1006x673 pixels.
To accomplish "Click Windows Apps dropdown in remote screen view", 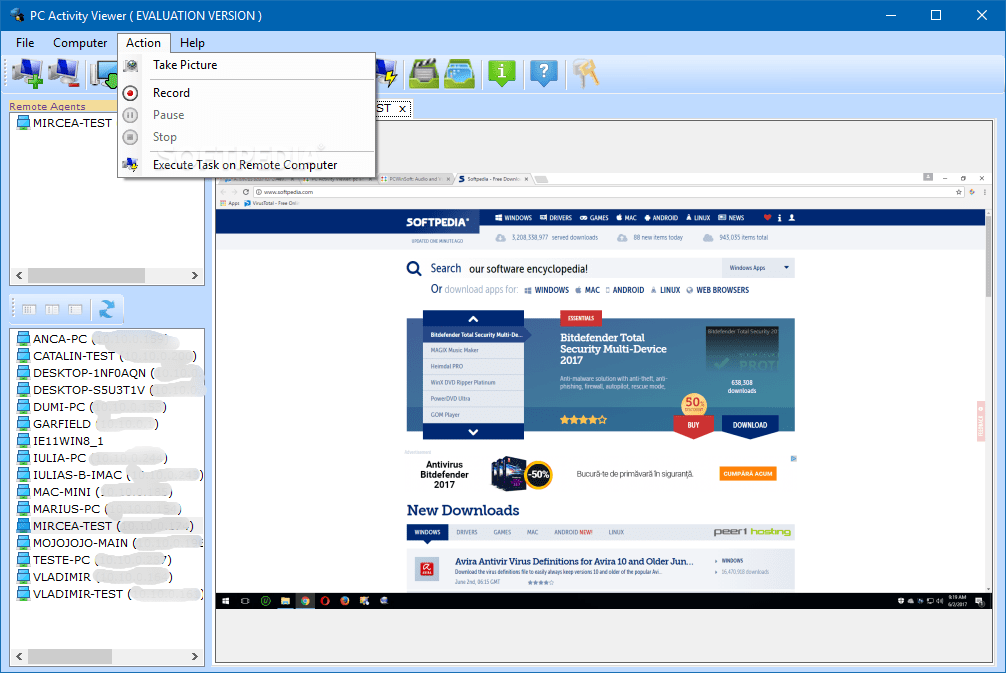I will click(x=758, y=268).
